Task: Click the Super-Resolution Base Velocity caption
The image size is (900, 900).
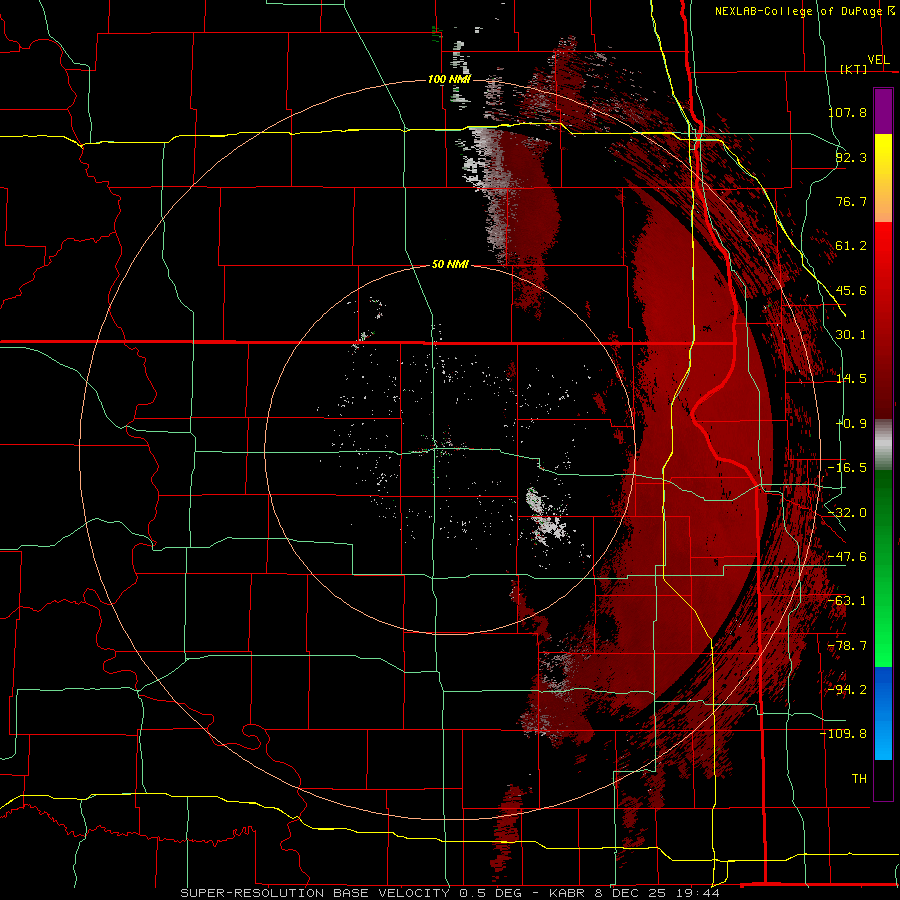Action: point(449,893)
